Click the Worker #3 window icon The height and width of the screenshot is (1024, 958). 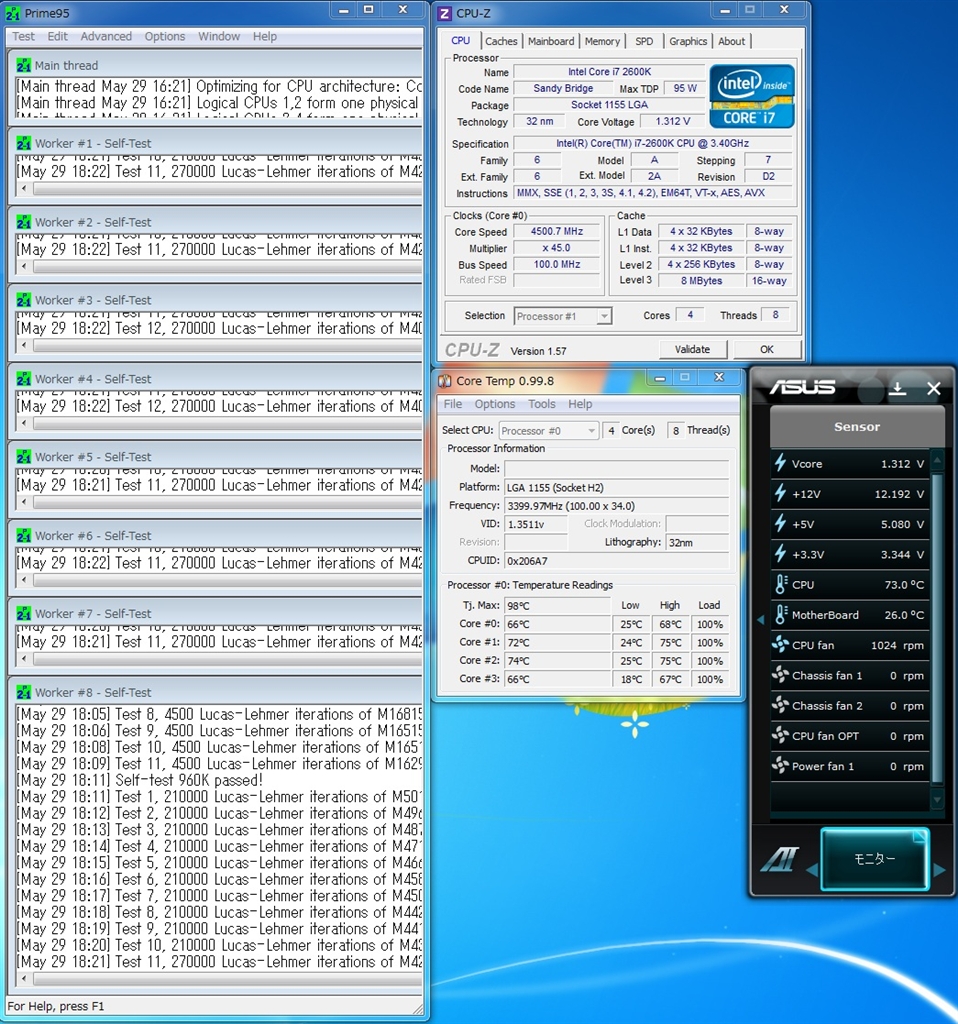24,300
